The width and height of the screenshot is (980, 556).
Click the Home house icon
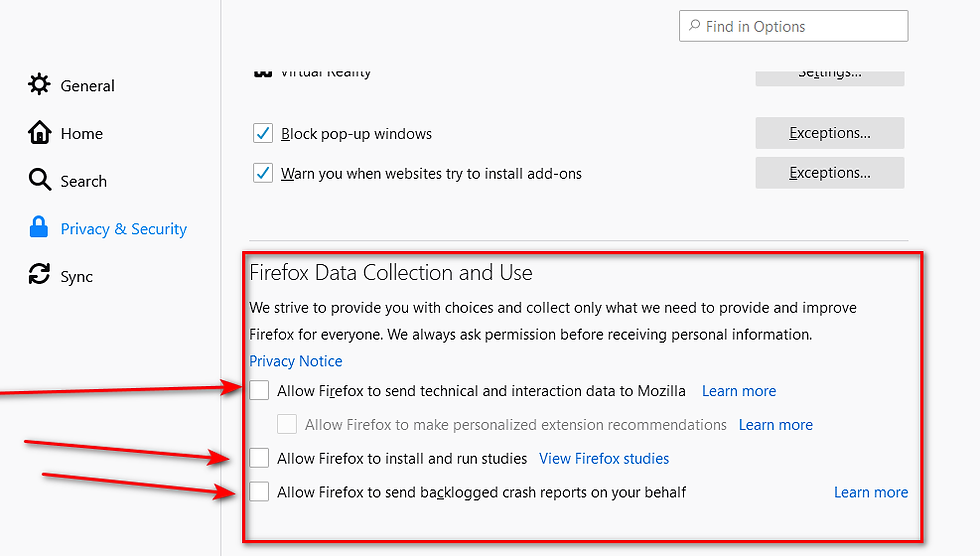point(39,132)
